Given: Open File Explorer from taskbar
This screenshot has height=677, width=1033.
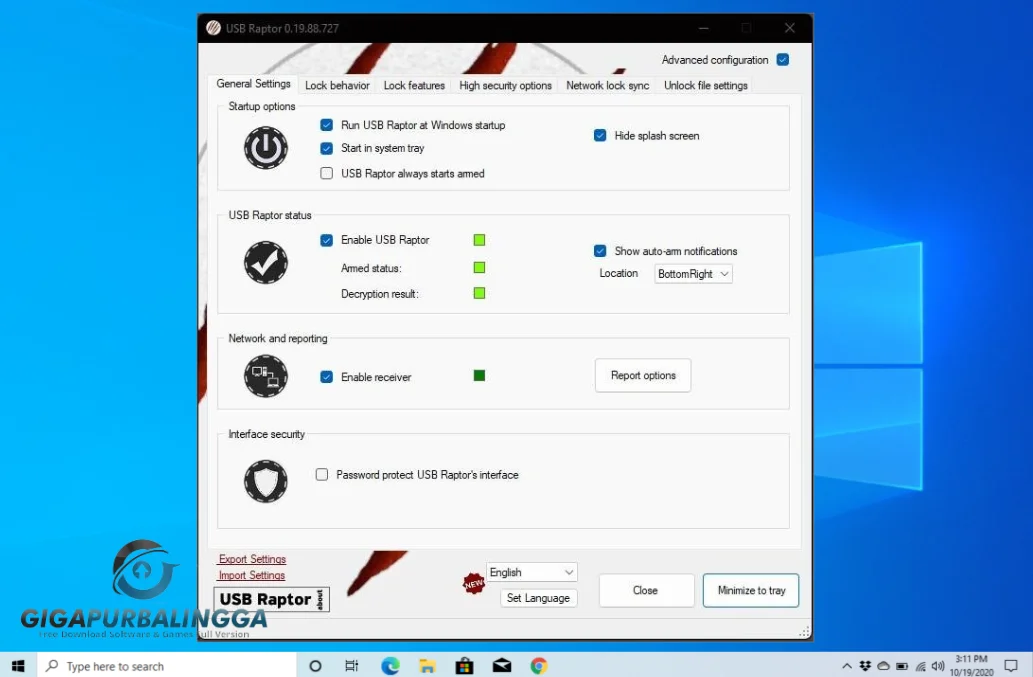Looking at the screenshot, I should (427, 666).
